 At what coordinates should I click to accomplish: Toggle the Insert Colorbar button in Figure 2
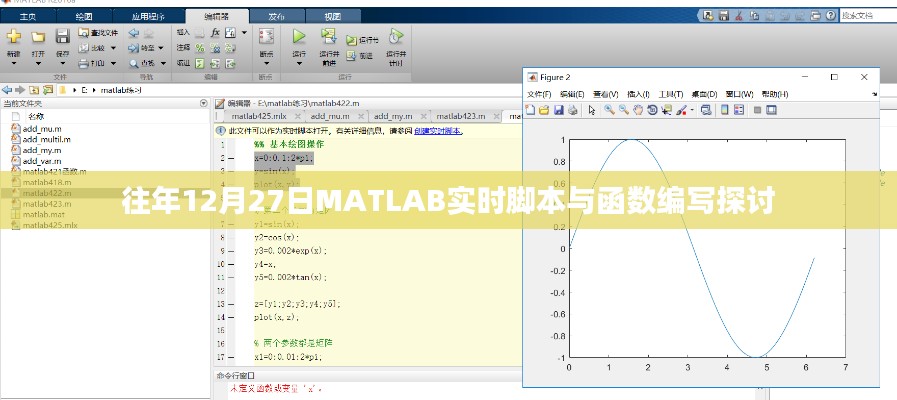pos(724,110)
